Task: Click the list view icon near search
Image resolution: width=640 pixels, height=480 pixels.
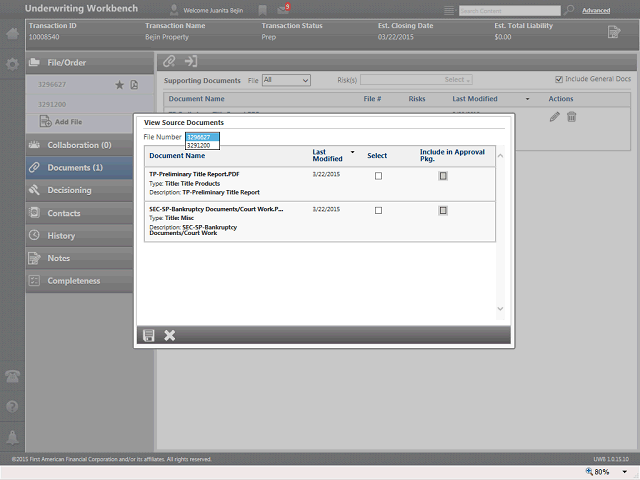Action: pos(449,11)
